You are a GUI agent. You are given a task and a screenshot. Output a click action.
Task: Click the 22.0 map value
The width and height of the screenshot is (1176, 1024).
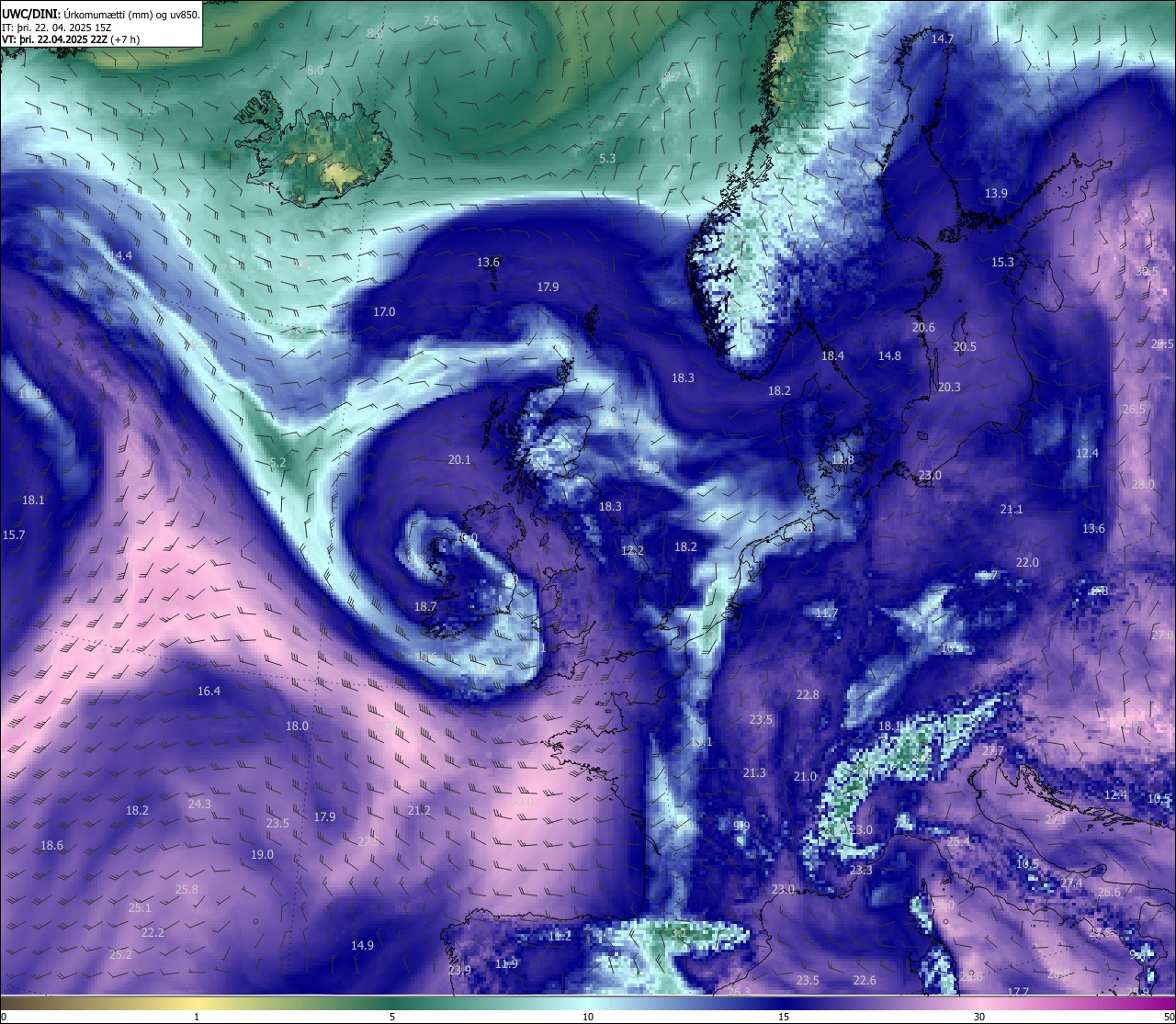pyautogui.click(x=1027, y=562)
